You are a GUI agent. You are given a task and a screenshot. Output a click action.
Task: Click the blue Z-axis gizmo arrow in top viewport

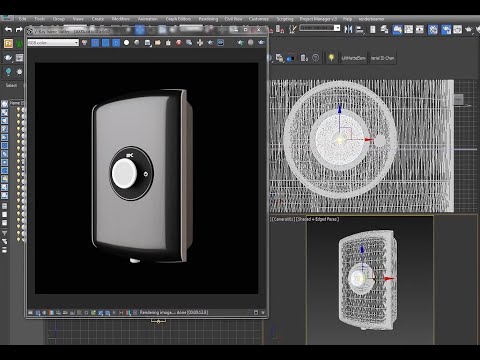(339, 110)
